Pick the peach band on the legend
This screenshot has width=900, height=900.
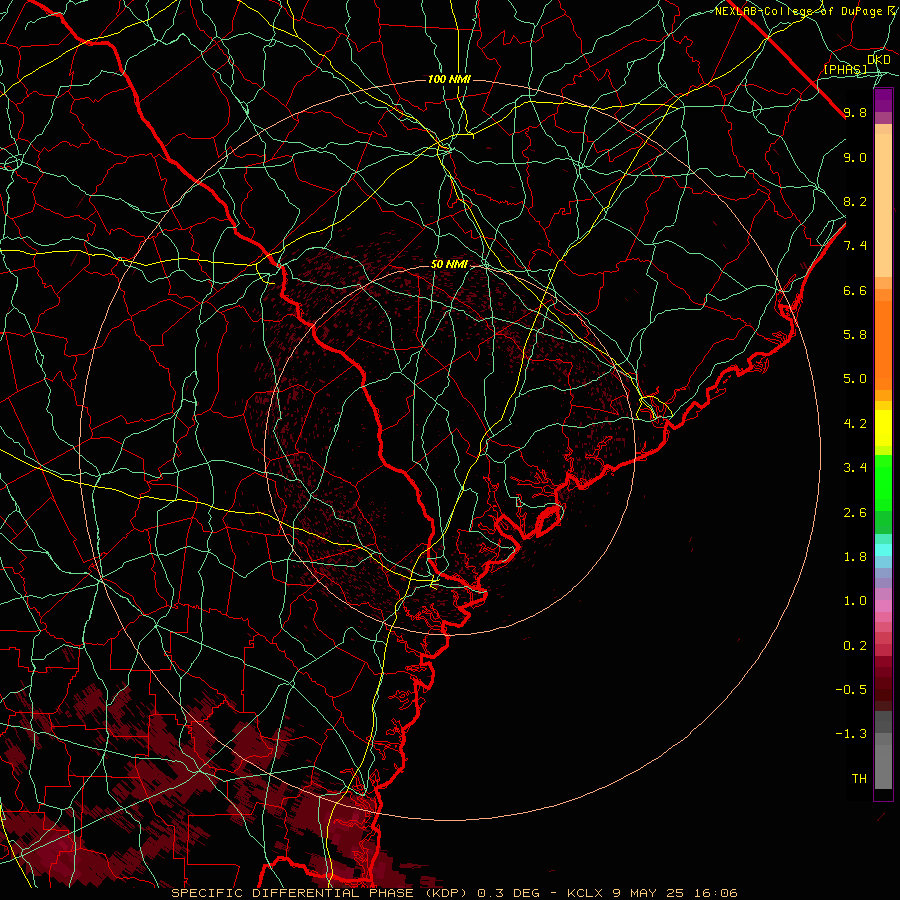tap(883, 205)
